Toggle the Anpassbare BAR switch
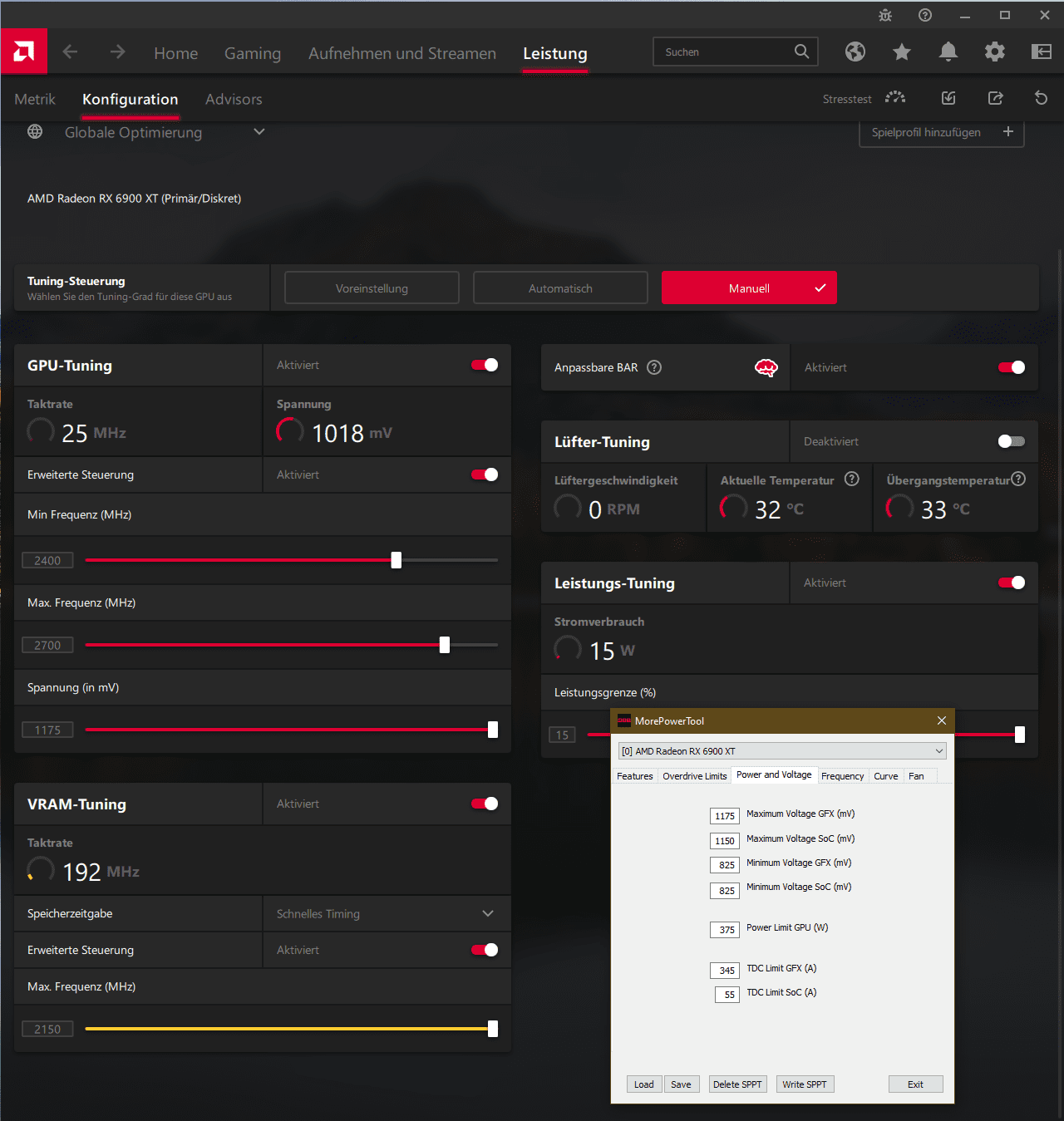 [x=1012, y=367]
